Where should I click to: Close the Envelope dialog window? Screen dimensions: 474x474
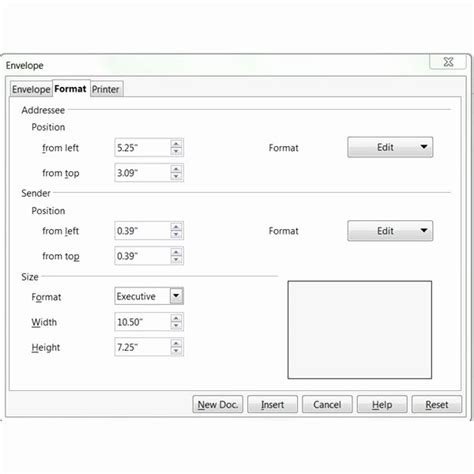[x=448, y=62]
